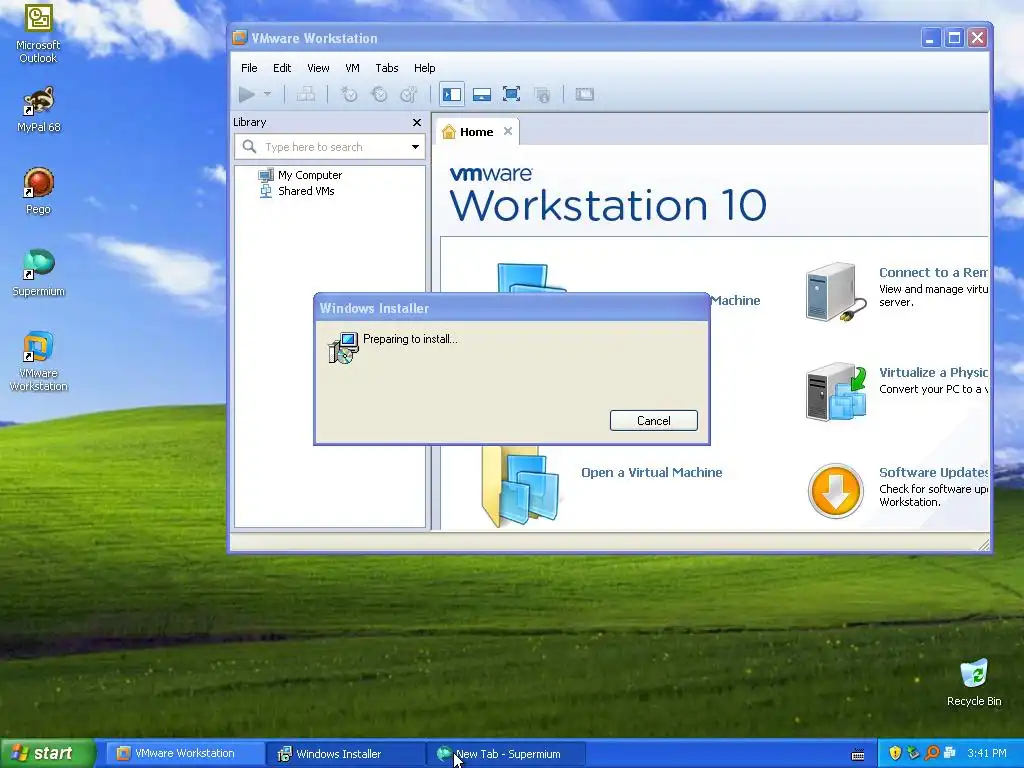The image size is (1024, 768).
Task: Open the power options dropdown arrow in the toolbar
Action: pyautogui.click(x=267, y=95)
